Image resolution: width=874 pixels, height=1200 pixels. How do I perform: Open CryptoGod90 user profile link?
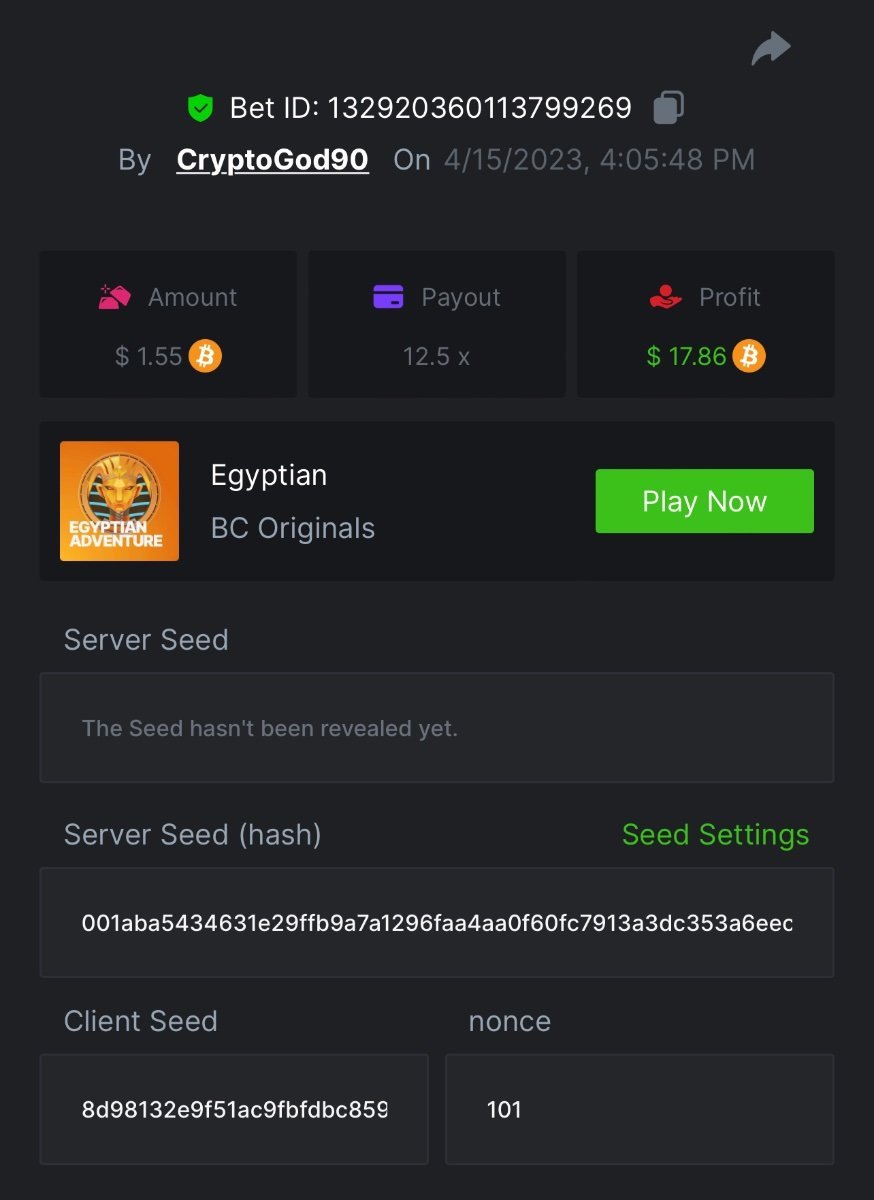pos(272,160)
